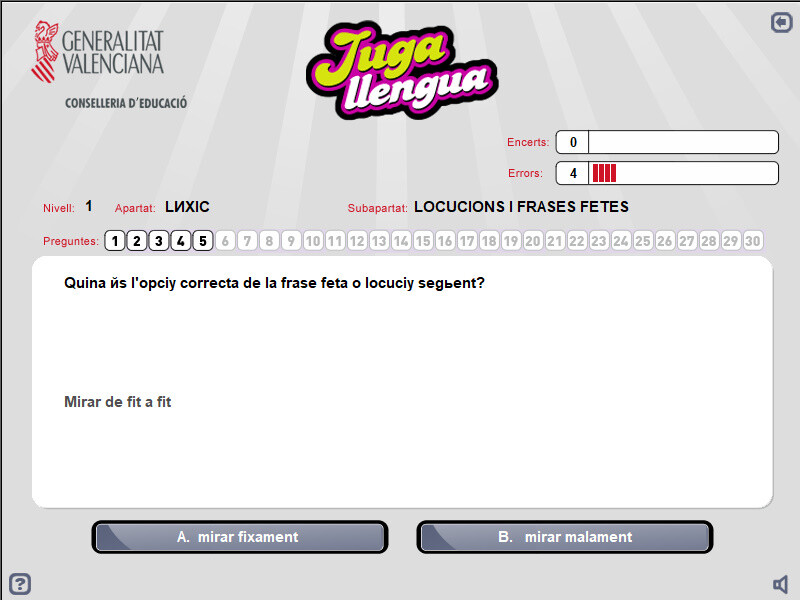Click the phrase Mirar de fit a fit
Image resolution: width=800 pixels, height=600 pixels.
pyautogui.click(x=117, y=402)
